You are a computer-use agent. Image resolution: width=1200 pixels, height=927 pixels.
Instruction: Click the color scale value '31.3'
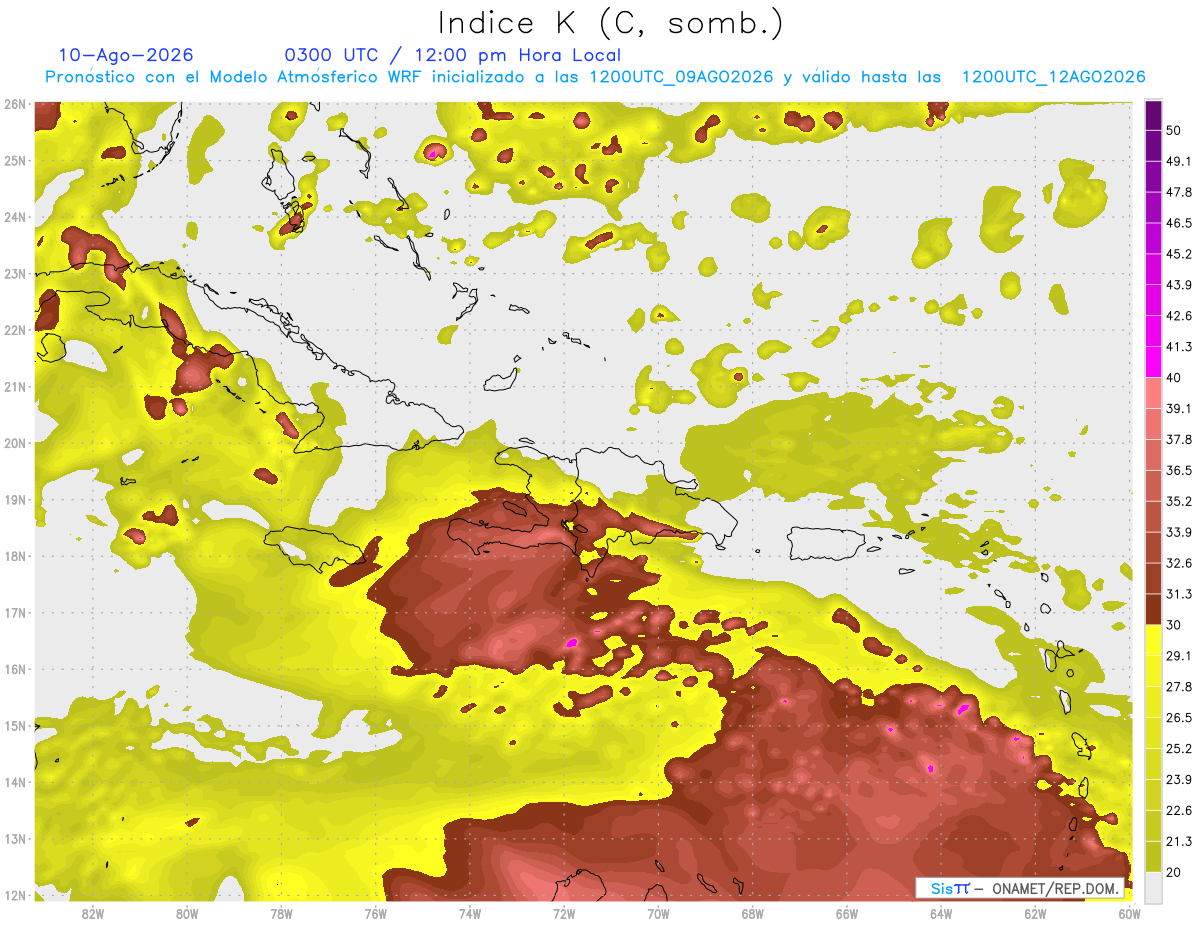1178,594
